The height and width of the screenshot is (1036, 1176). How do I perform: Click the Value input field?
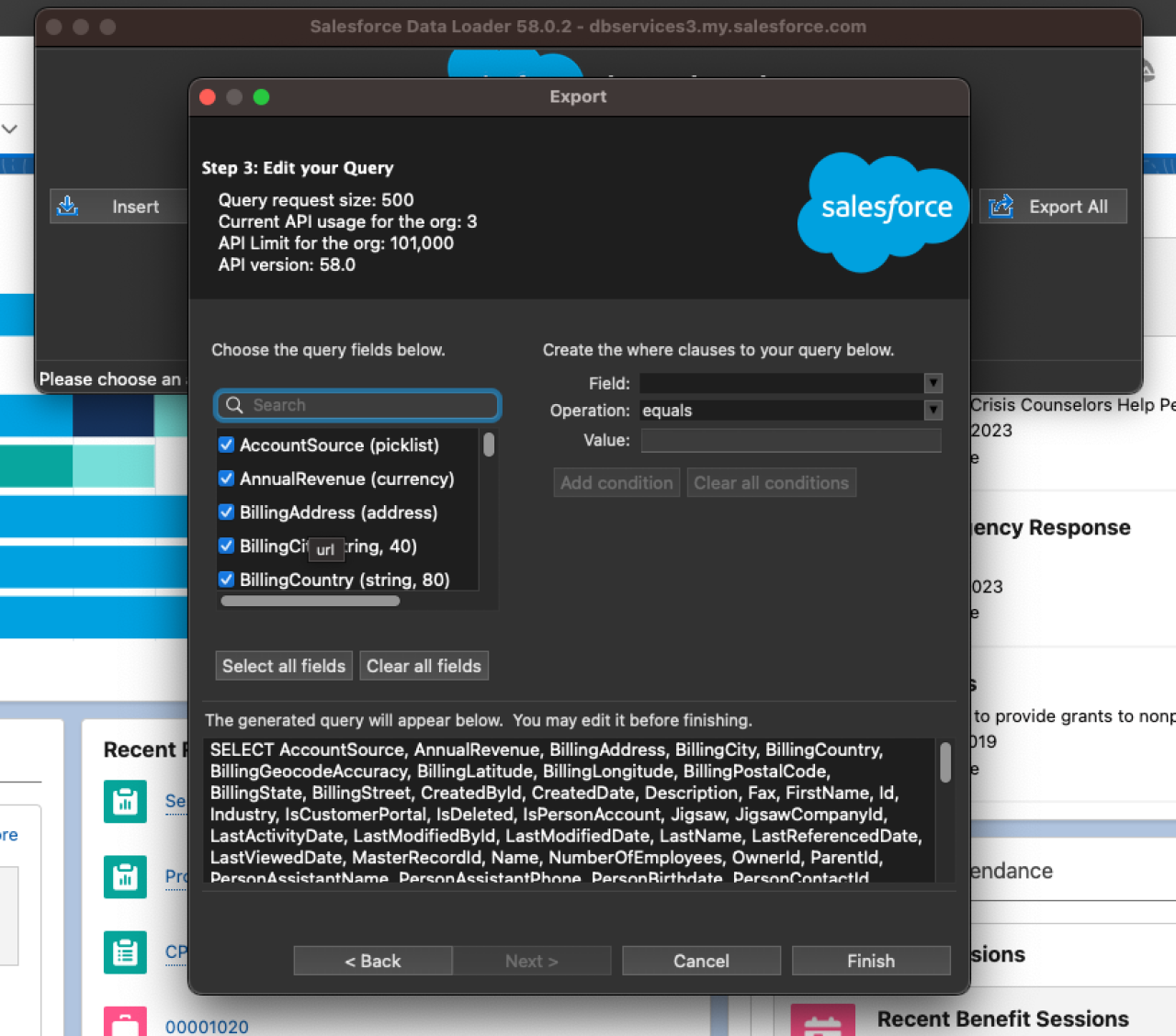tap(791, 441)
